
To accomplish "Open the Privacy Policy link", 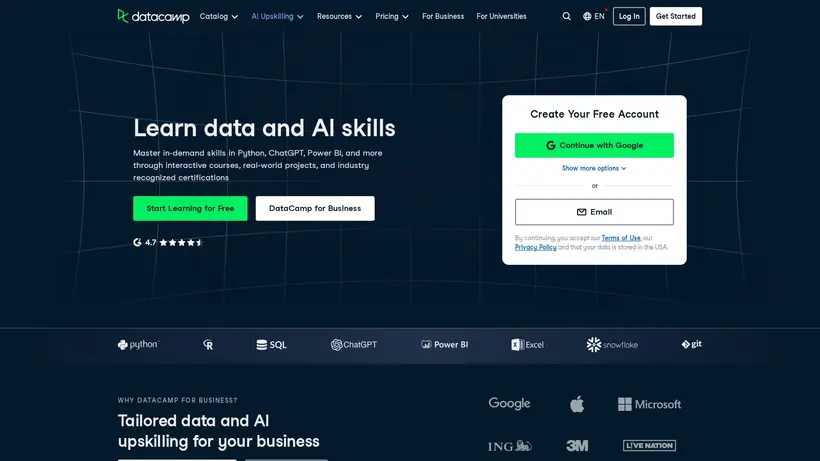I will pyautogui.click(x=536, y=247).
